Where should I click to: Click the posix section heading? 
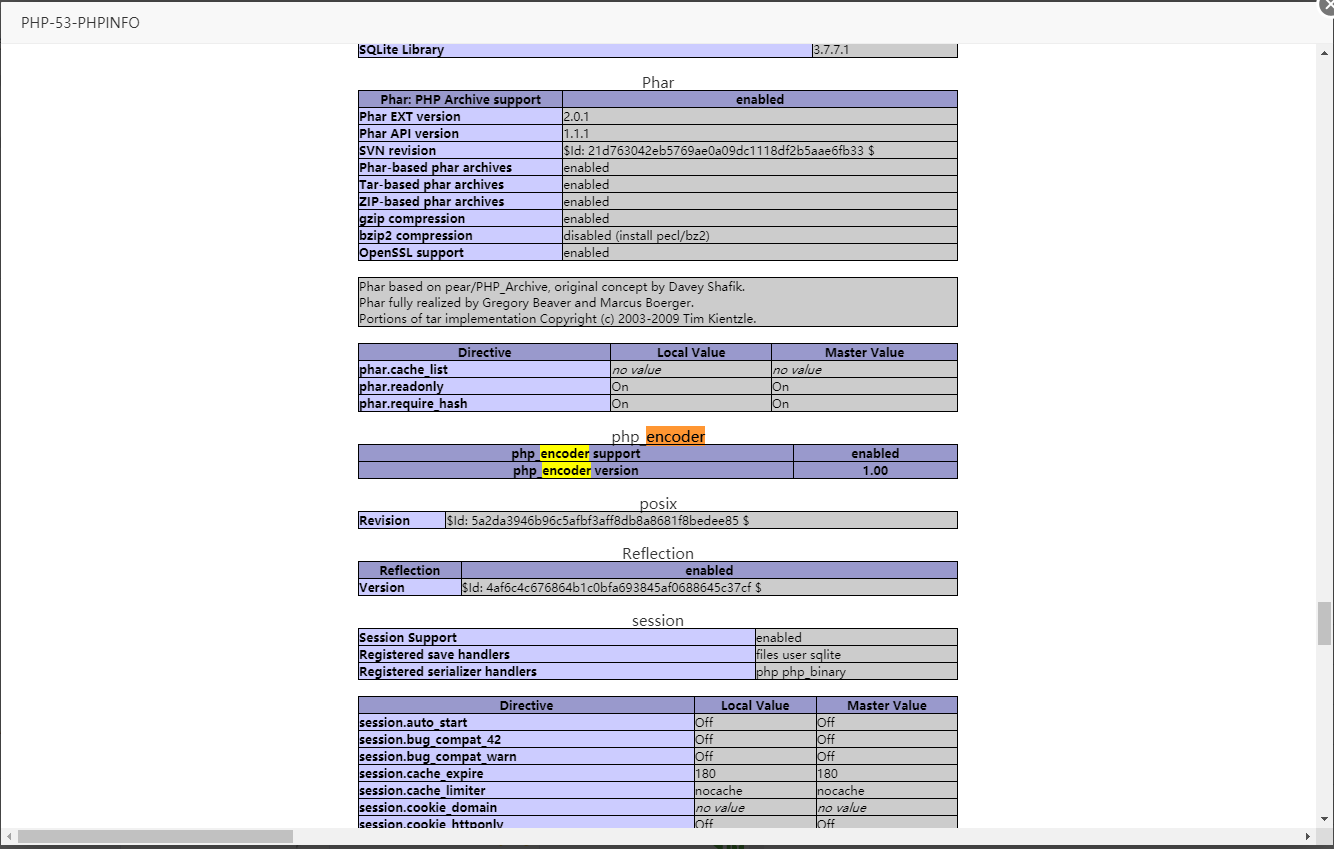[x=658, y=503]
